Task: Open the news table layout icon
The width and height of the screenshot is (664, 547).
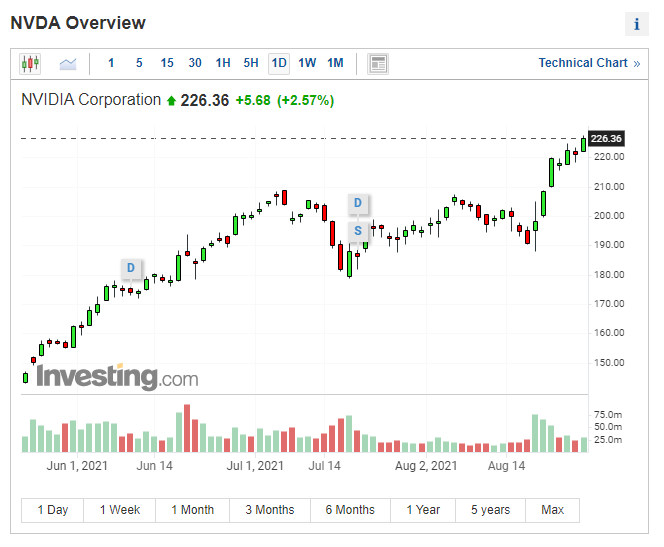Action: 378,64
